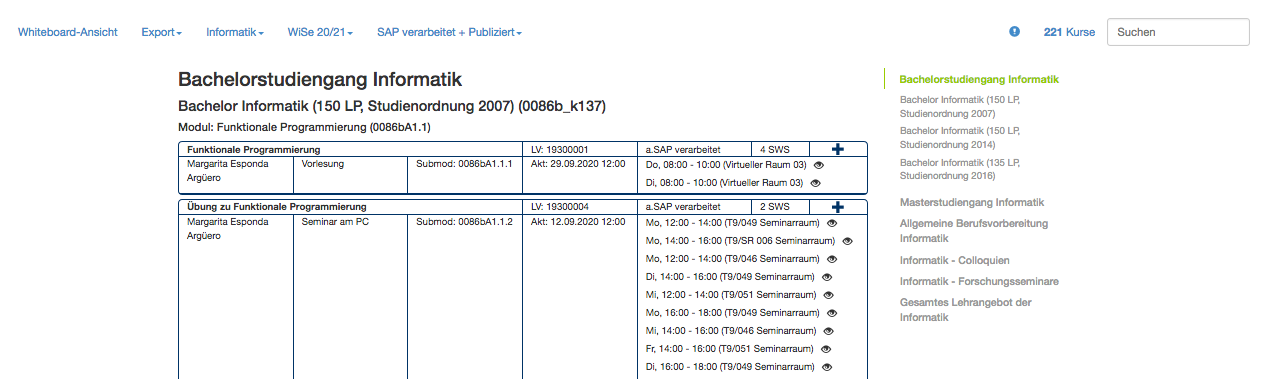
Task: Toggle eye for Mi, 14:00 - 16:00 T9/046
Action: 829,331
